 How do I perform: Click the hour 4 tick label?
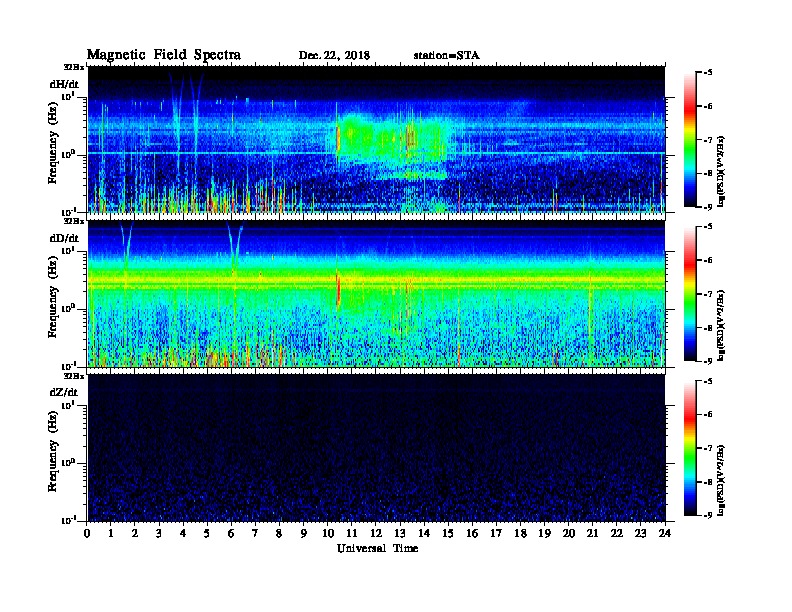[x=183, y=534]
